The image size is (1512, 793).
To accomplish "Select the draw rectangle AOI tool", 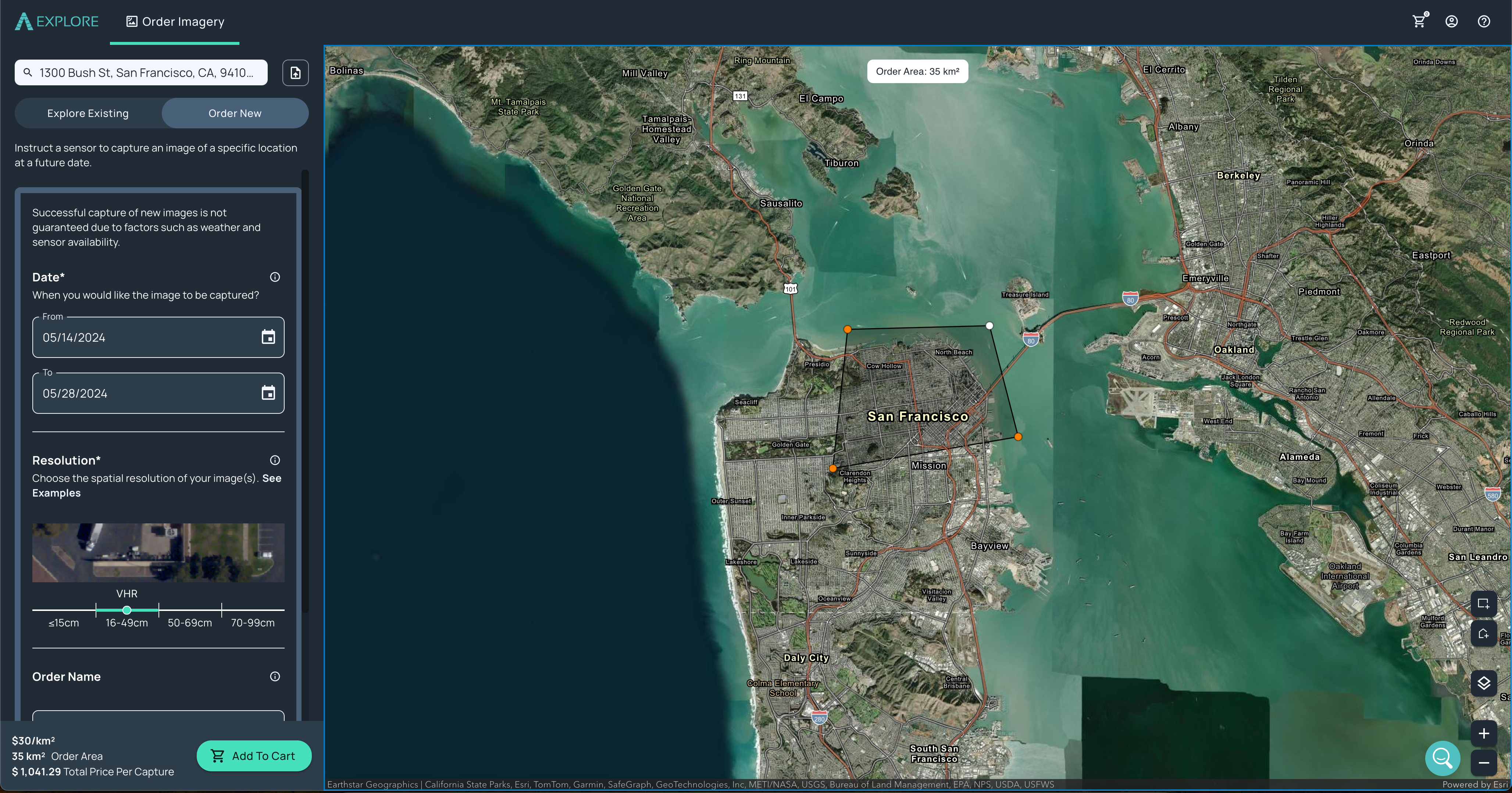I will (x=1484, y=604).
